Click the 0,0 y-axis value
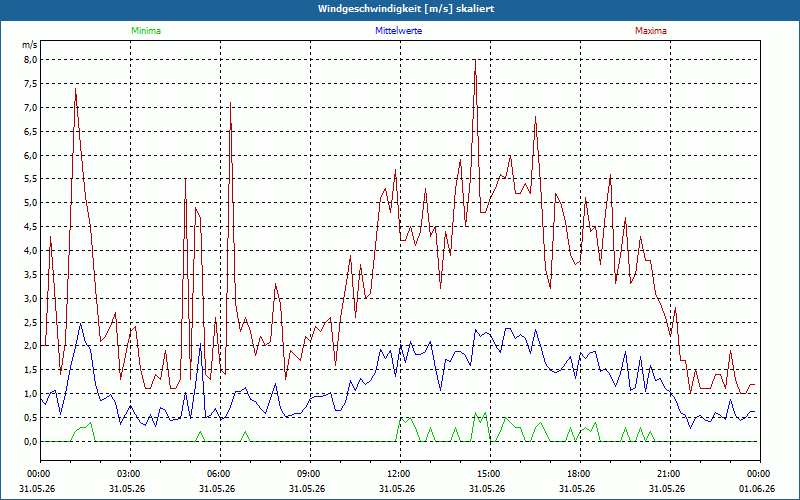The height and width of the screenshot is (500, 800). (30, 442)
